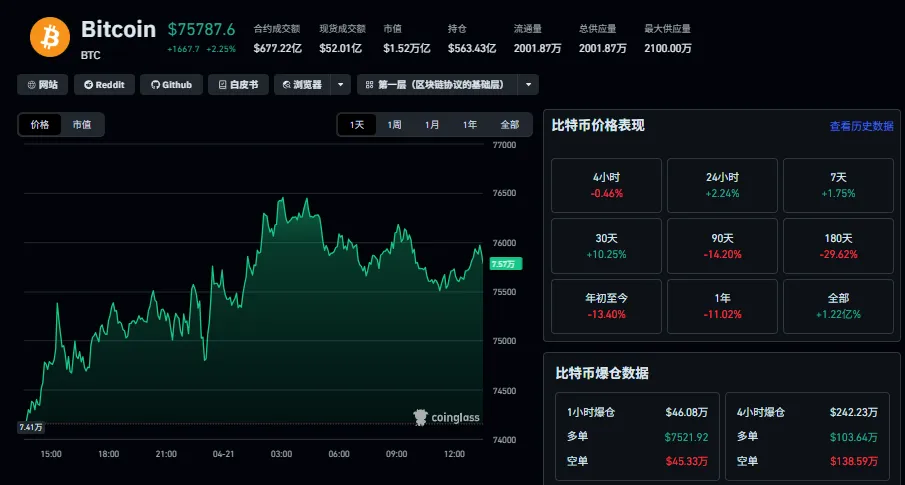Screen dimensions: 905x485
Task: Click the +2.25% change text
Action: 221,49
